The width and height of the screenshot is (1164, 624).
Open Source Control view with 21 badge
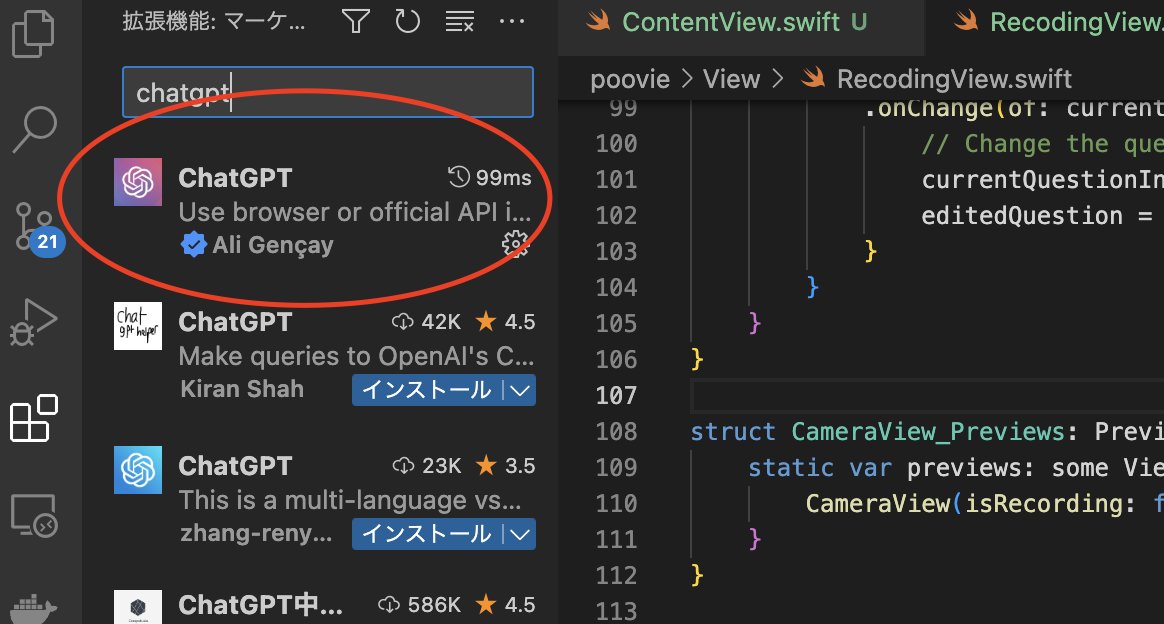click(x=37, y=228)
